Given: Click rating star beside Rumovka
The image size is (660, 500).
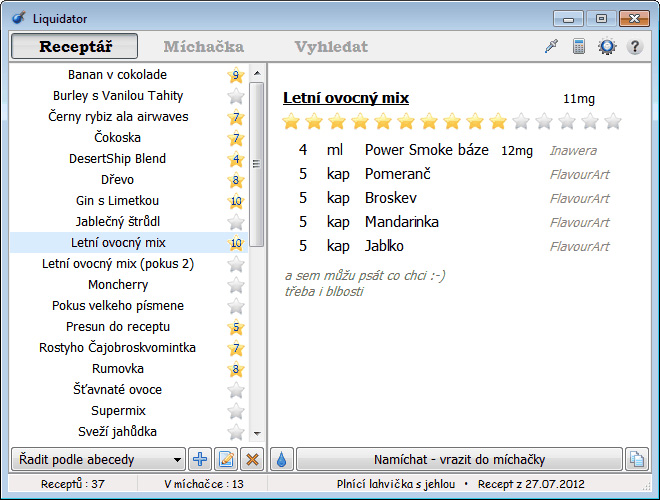Looking at the screenshot, I should tap(236, 369).
